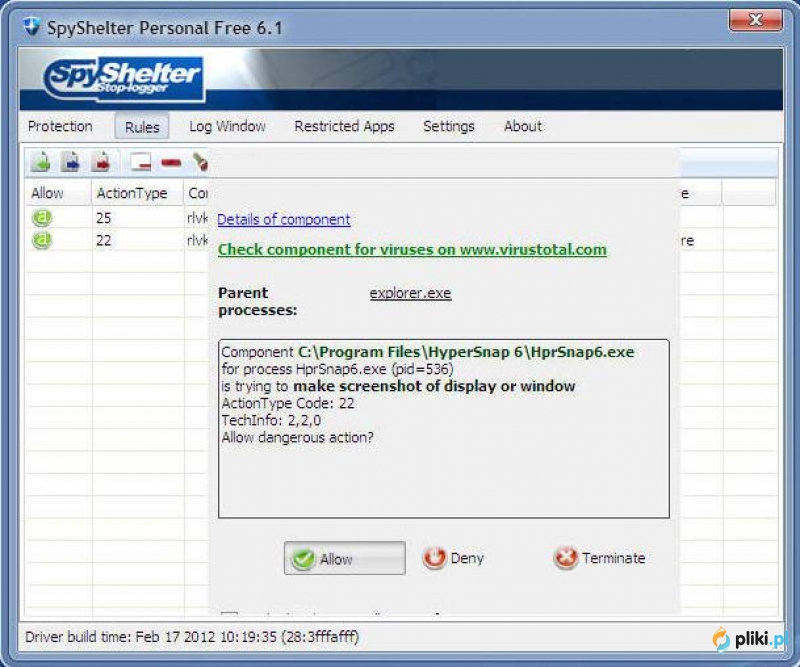The image size is (800, 667).
Task: Click the component path C:\Program Files\HyperSnap 6\HprSnap6.exe
Action: [x=466, y=352]
